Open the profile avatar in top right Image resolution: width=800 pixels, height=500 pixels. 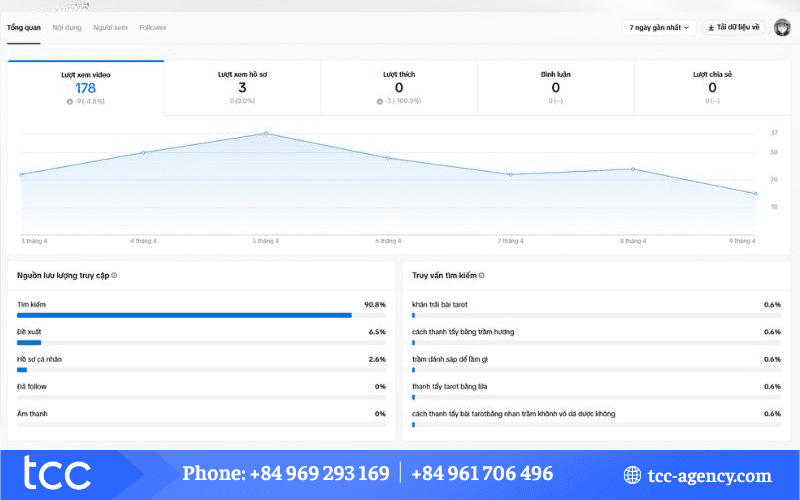[x=782, y=28]
